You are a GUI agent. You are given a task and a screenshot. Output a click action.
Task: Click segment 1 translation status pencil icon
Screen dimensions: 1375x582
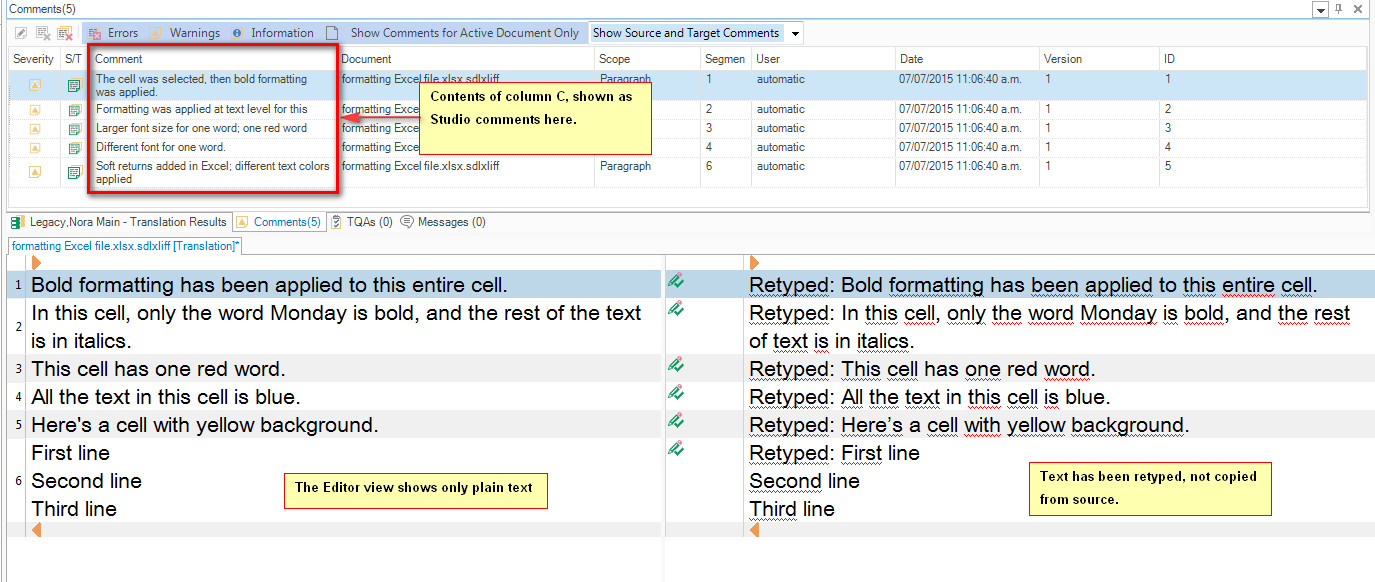tap(676, 284)
